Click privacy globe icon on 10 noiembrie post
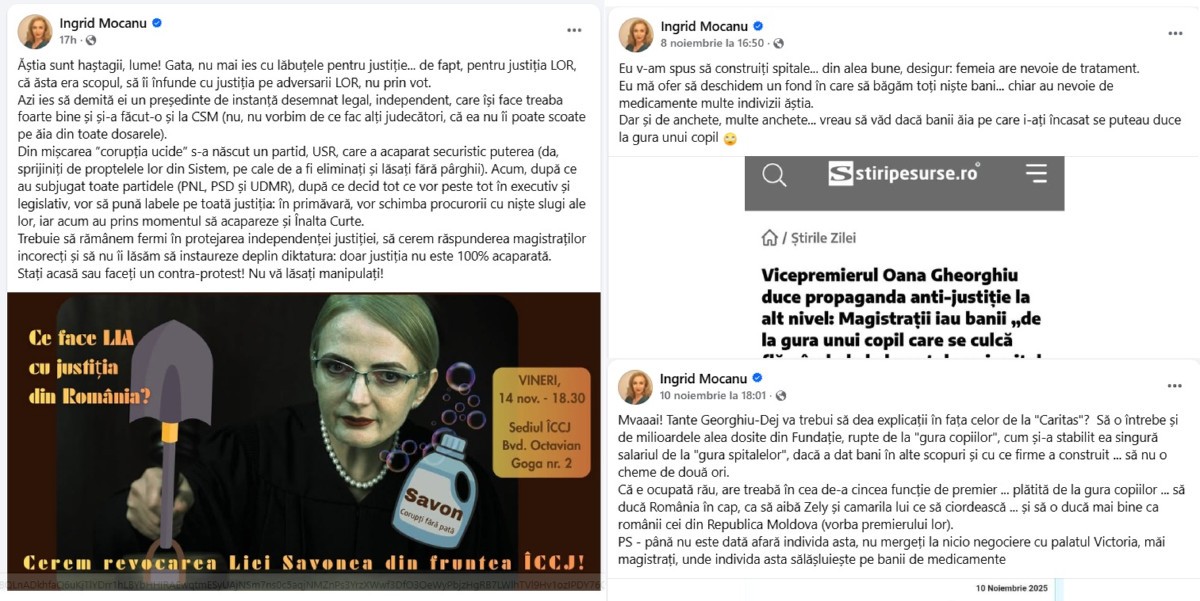Screen dimensions: 1200x601 [779, 397]
